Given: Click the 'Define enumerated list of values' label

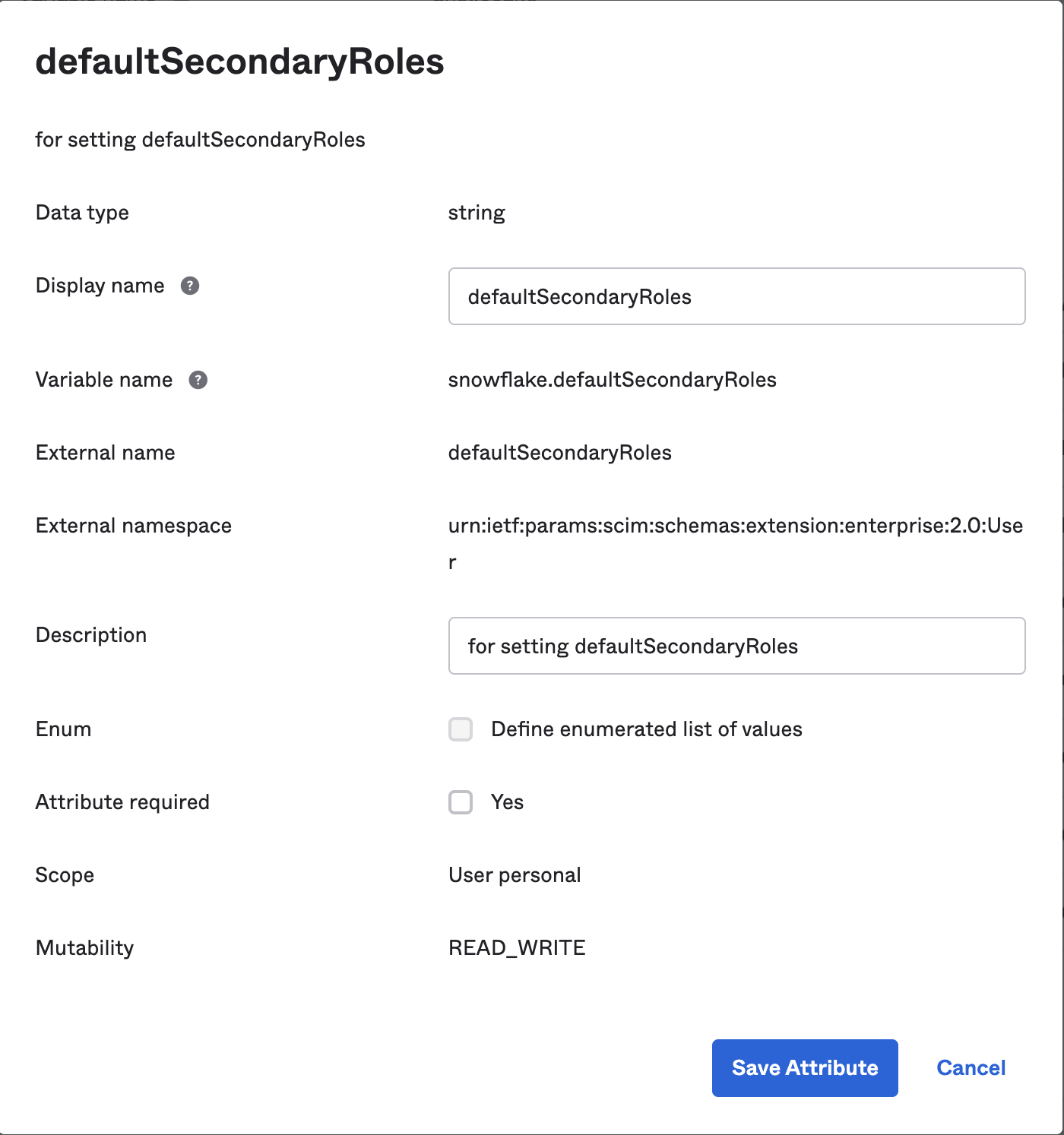Looking at the screenshot, I should [647, 729].
